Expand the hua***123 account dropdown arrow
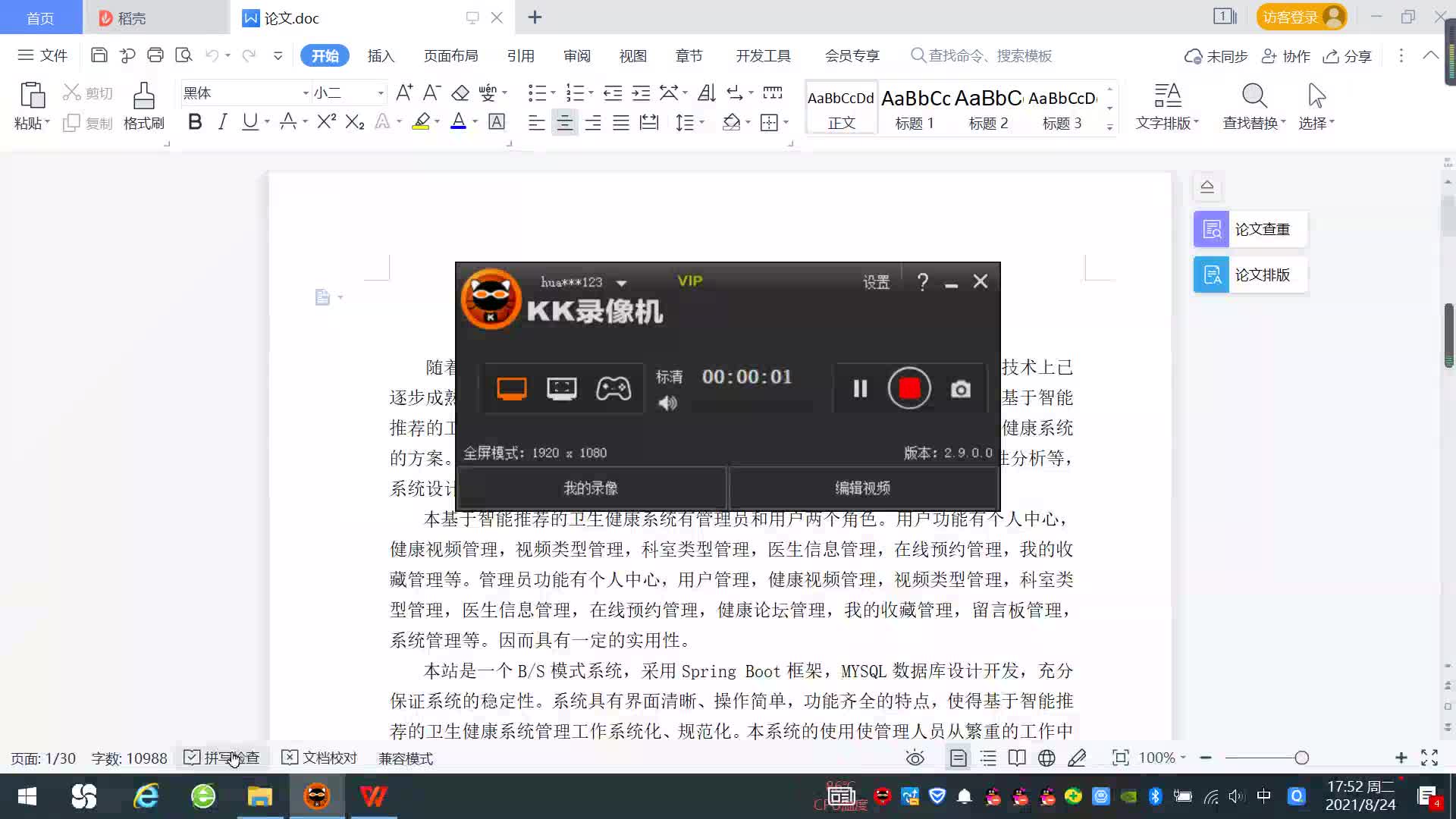 622,283
